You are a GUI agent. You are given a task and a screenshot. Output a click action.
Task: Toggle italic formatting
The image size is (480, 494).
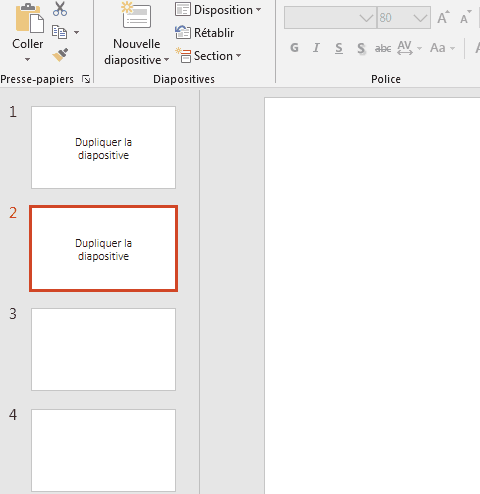tap(316, 48)
